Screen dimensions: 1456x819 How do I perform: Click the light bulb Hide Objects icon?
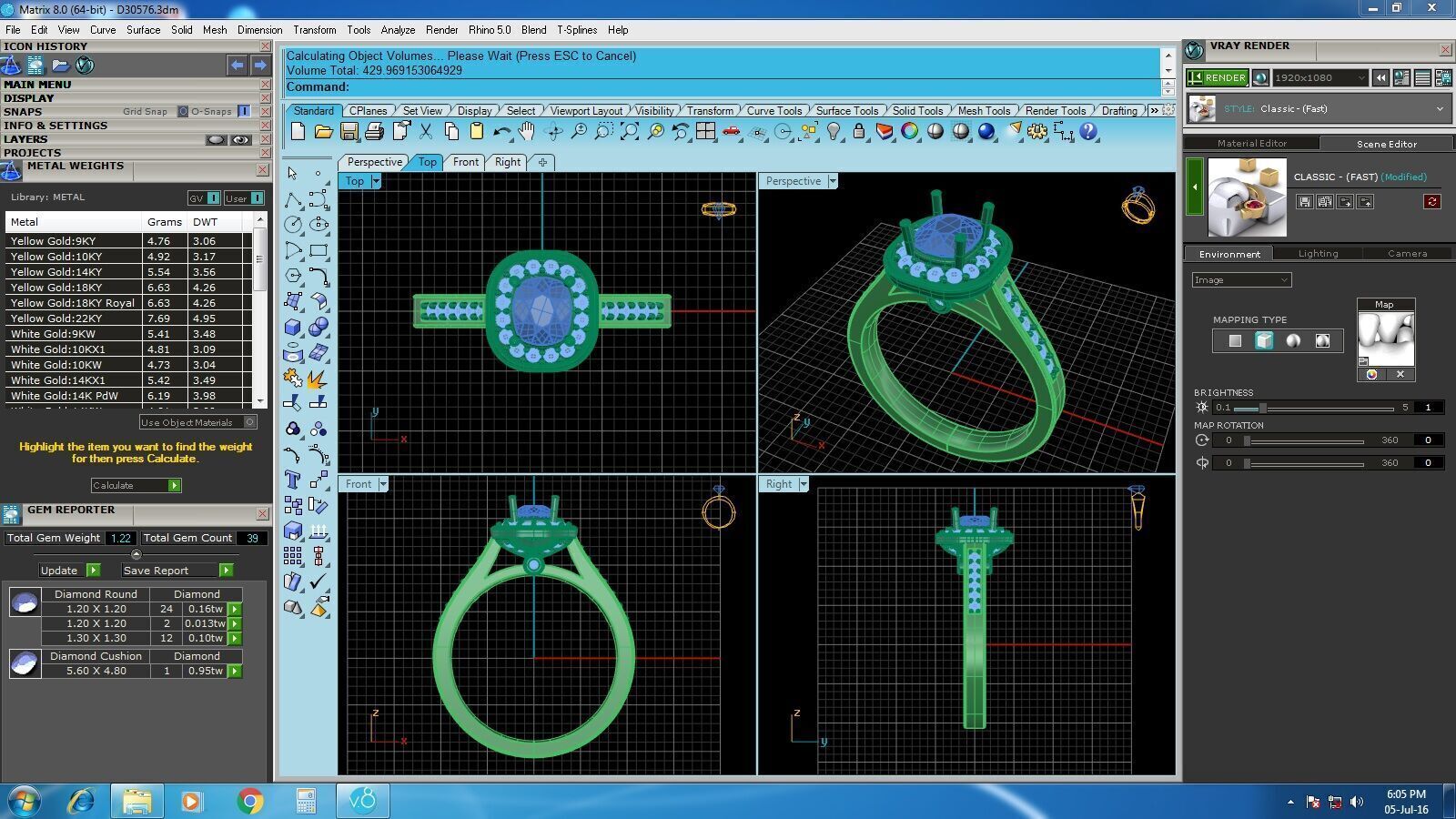pyautogui.click(x=833, y=132)
